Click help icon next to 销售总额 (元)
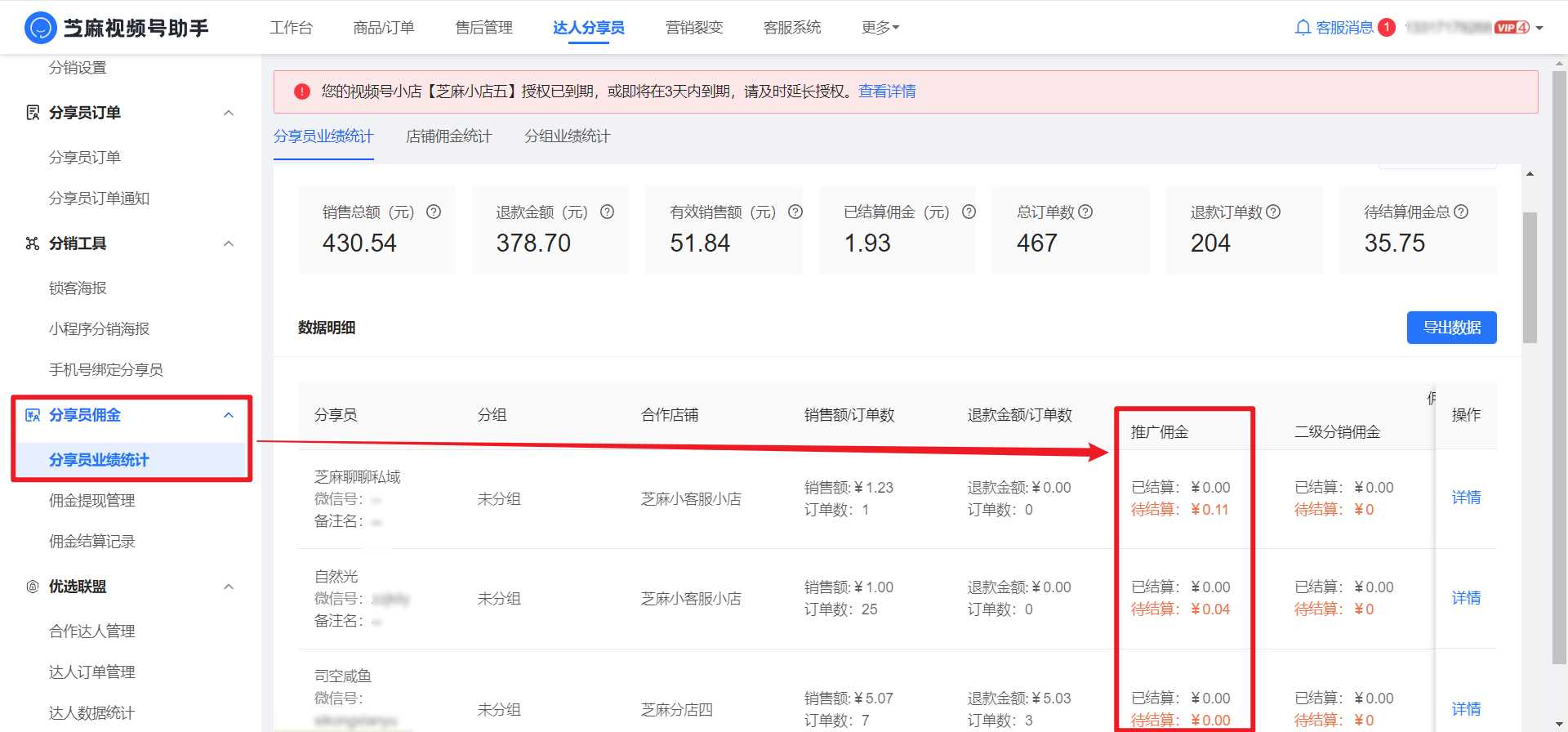 tap(434, 212)
